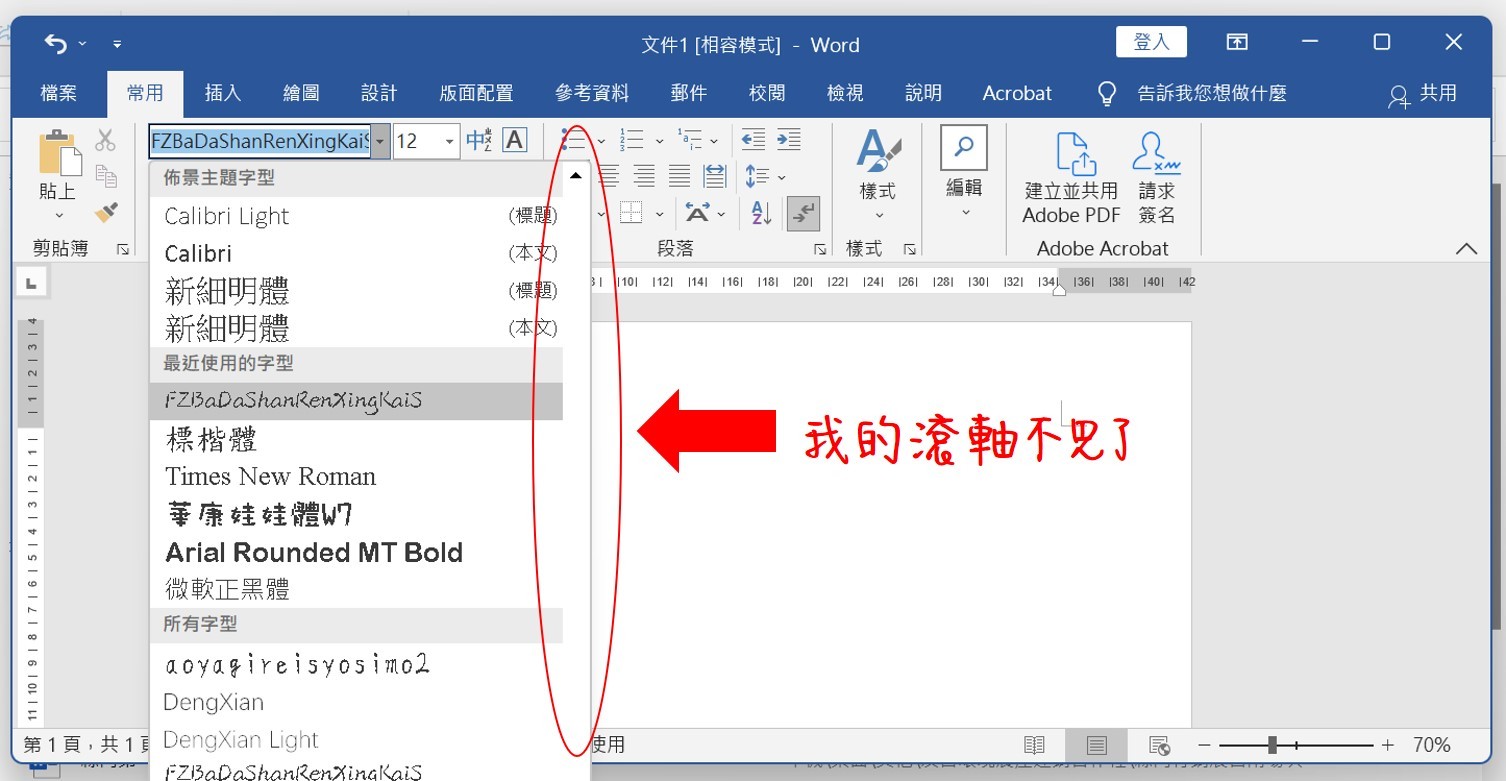Screen dimensions: 1506x781
Task: Click the Paste clipboard icon
Action: 59,152
